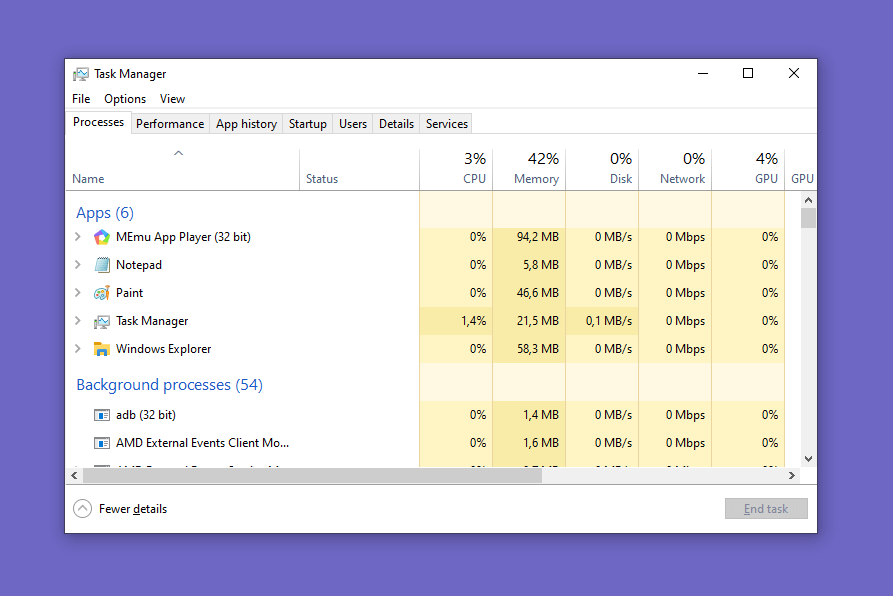Sort by the Network column header
The image size is (893, 596).
click(675, 169)
